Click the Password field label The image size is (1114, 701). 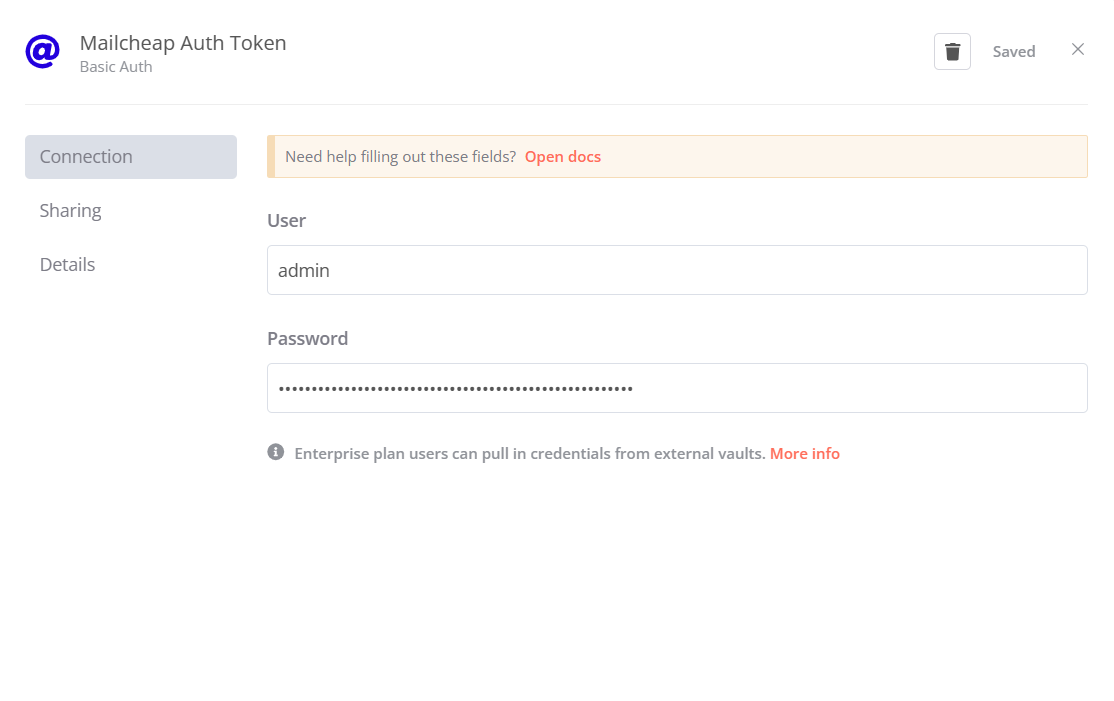coord(307,339)
